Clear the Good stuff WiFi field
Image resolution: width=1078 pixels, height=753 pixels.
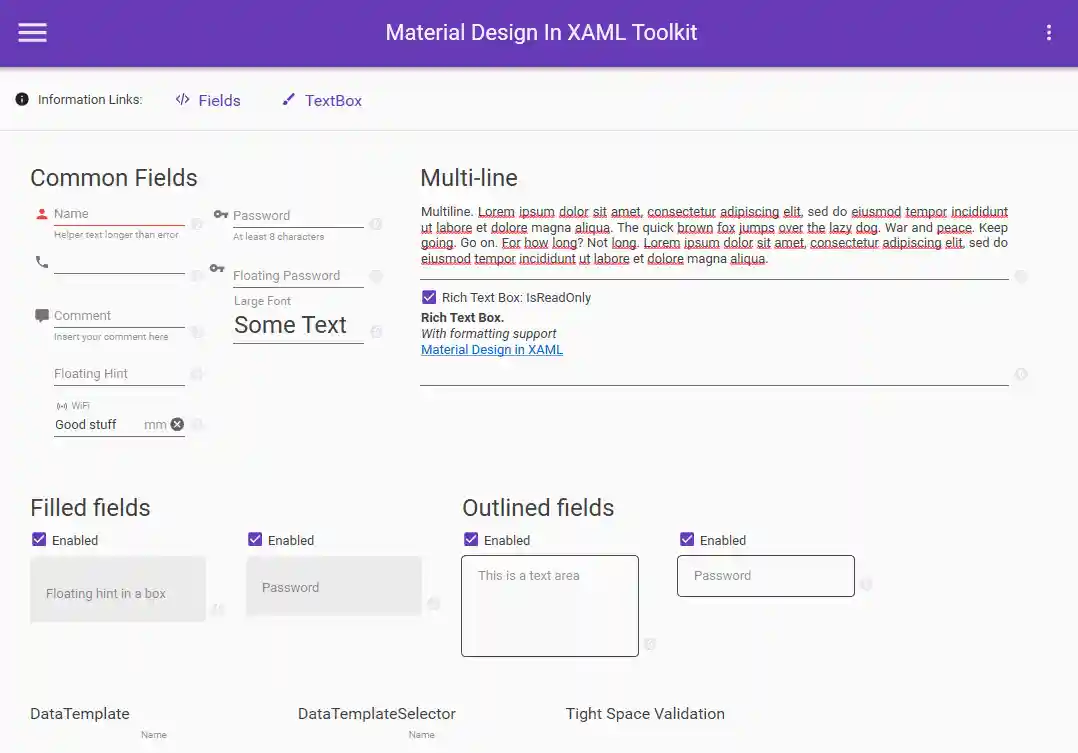pos(177,424)
